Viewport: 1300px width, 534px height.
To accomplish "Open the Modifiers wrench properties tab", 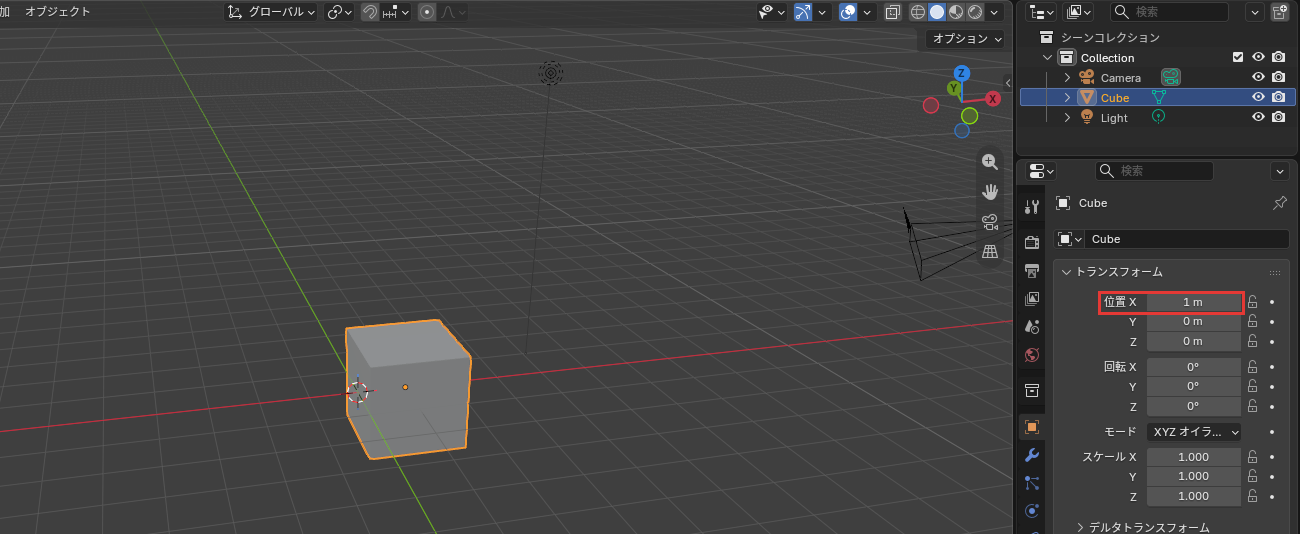I will [x=1032, y=455].
